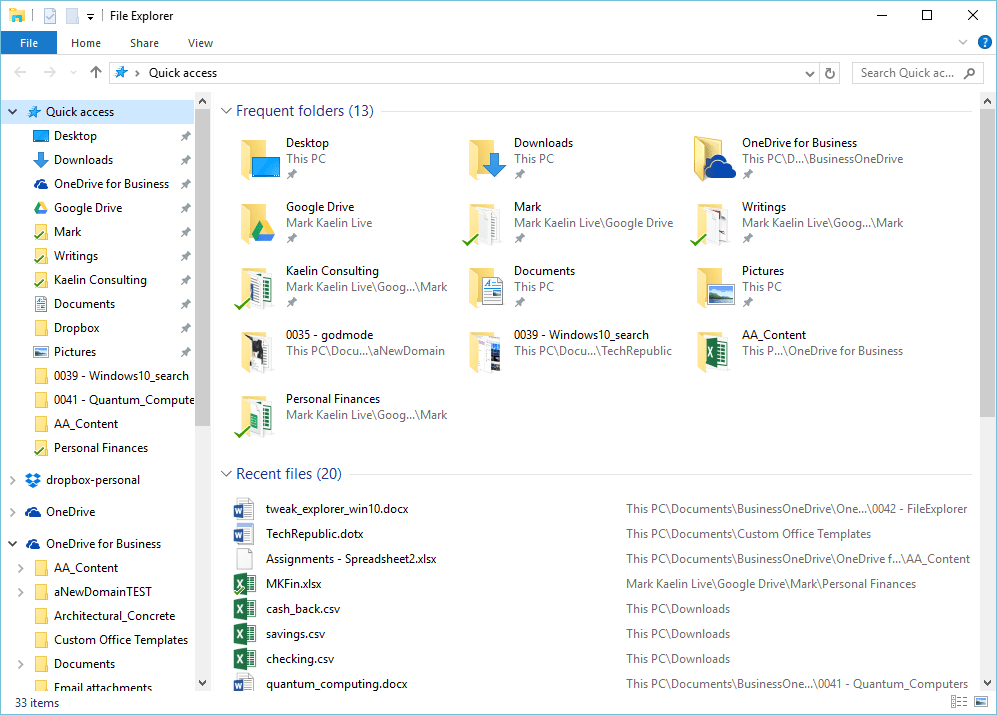Collapse the Frequent folders section
Image resolution: width=997 pixels, height=715 pixels.
click(226, 111)
